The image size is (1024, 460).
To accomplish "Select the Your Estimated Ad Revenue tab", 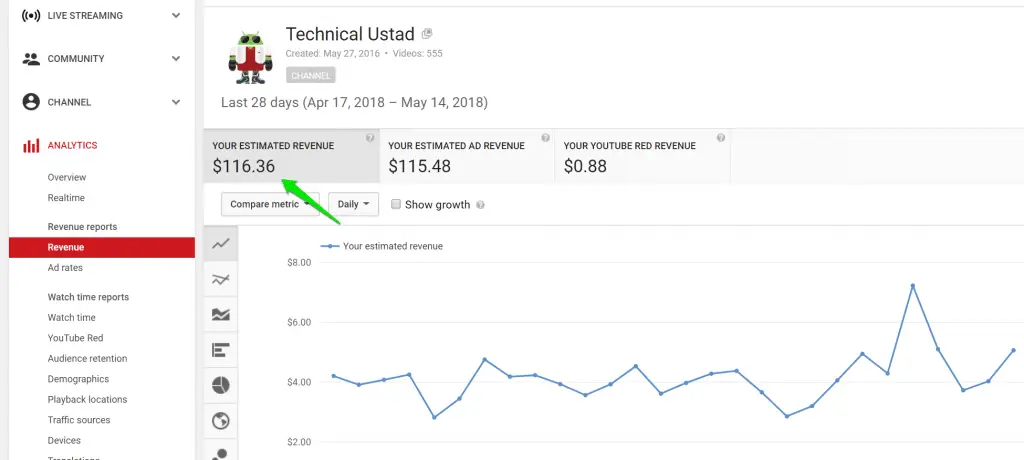I will click(467, 156).
